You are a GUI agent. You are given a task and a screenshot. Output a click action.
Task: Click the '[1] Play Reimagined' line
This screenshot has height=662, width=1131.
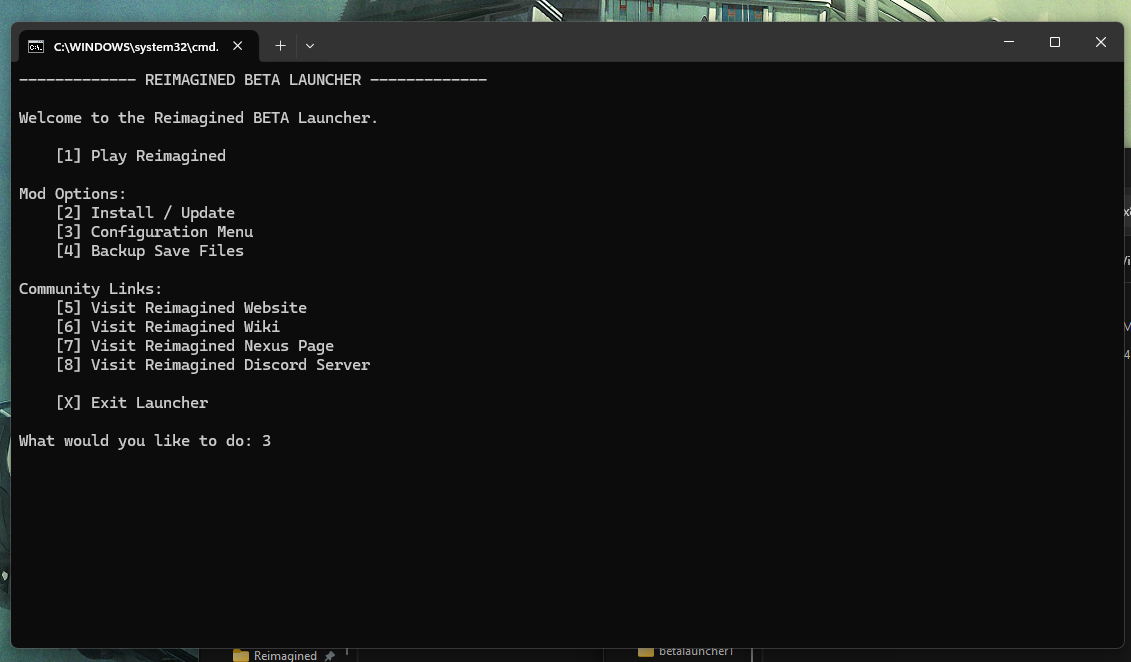click(141, 156)
